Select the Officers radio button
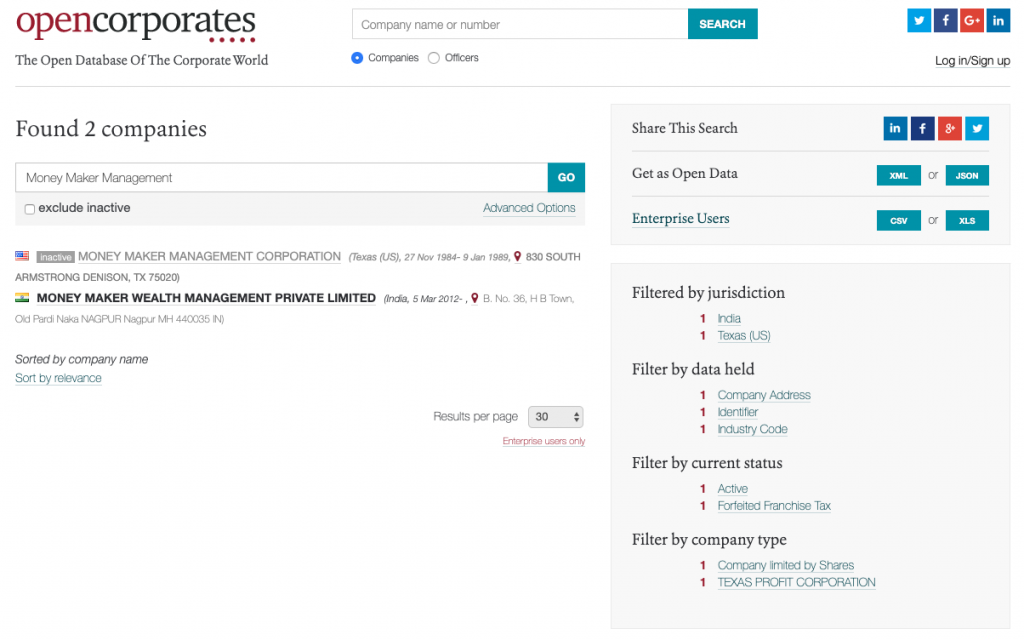Image resolution: width=1024 pixels, height=640 pixels. click(434, 58)
